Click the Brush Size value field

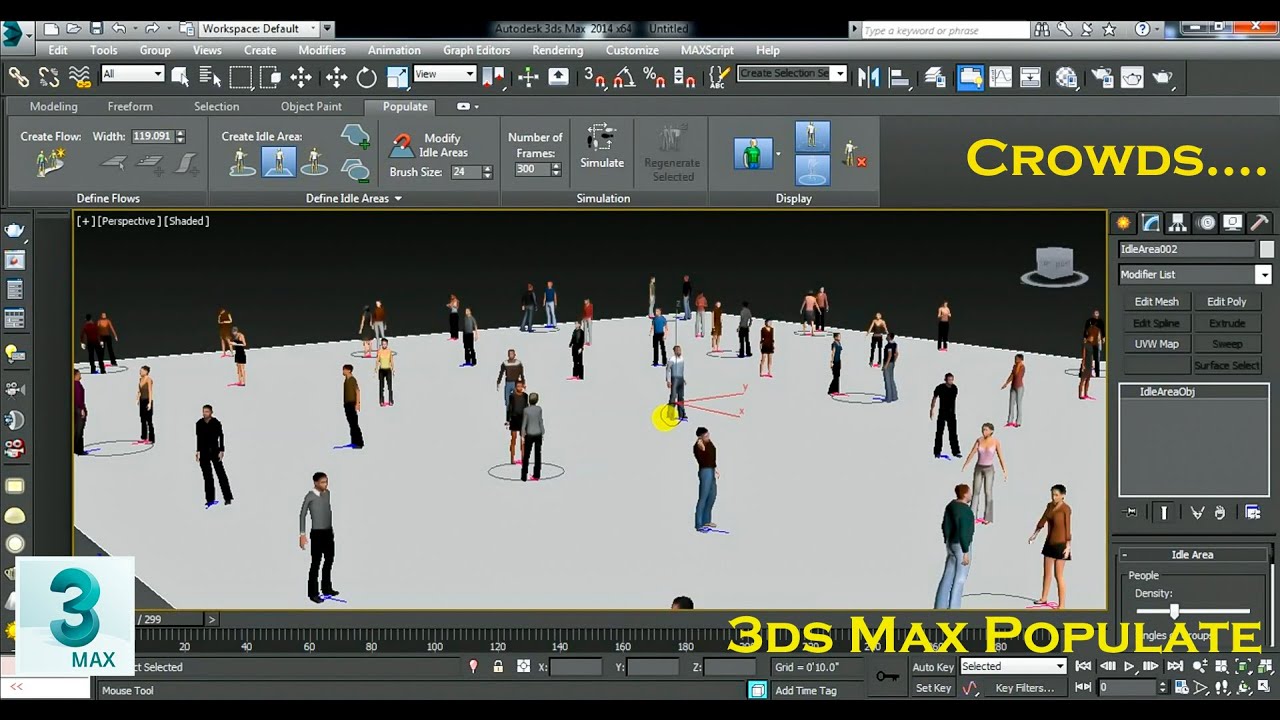[465, 172]
